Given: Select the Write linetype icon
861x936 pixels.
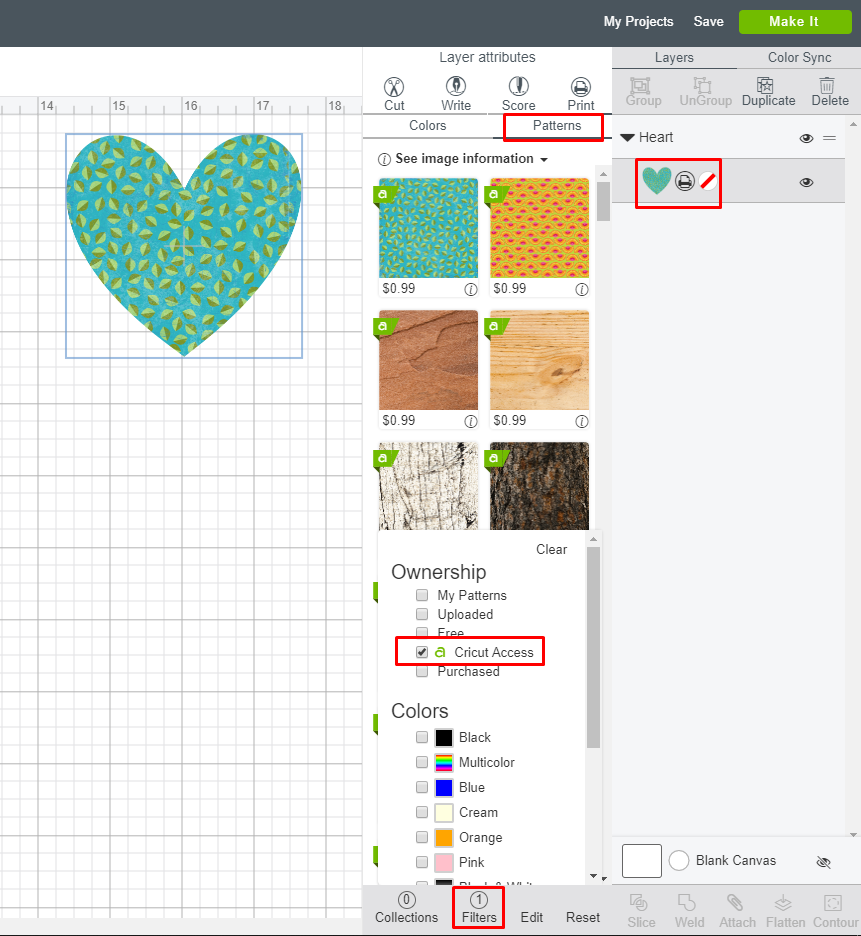Looking at the screenshot, I should tap(456, 90).
